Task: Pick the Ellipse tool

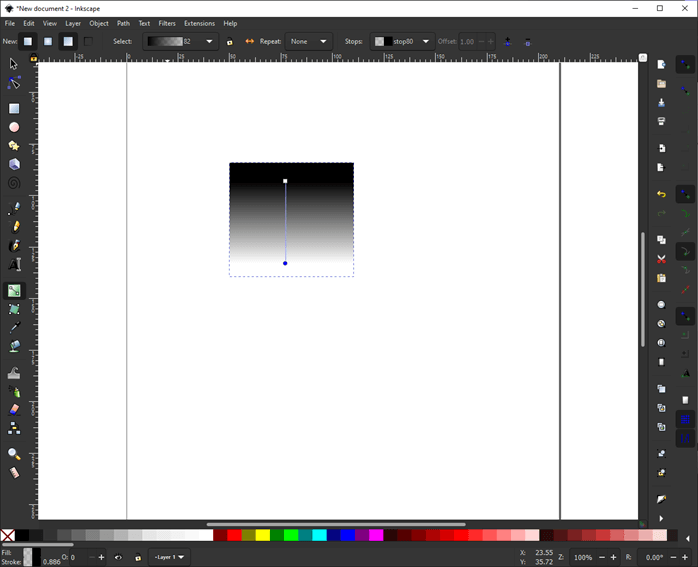Action: click(14, 127)
